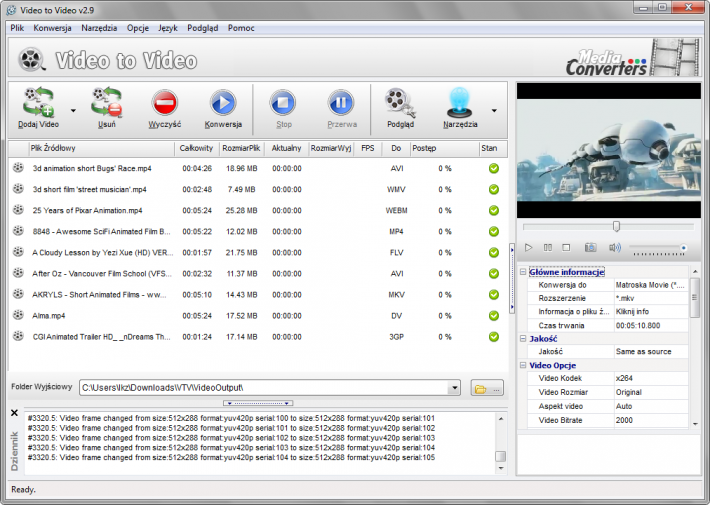The image size is (710, 505).
Task: Open the Pomoc menu
Action: tap(241, 28)
